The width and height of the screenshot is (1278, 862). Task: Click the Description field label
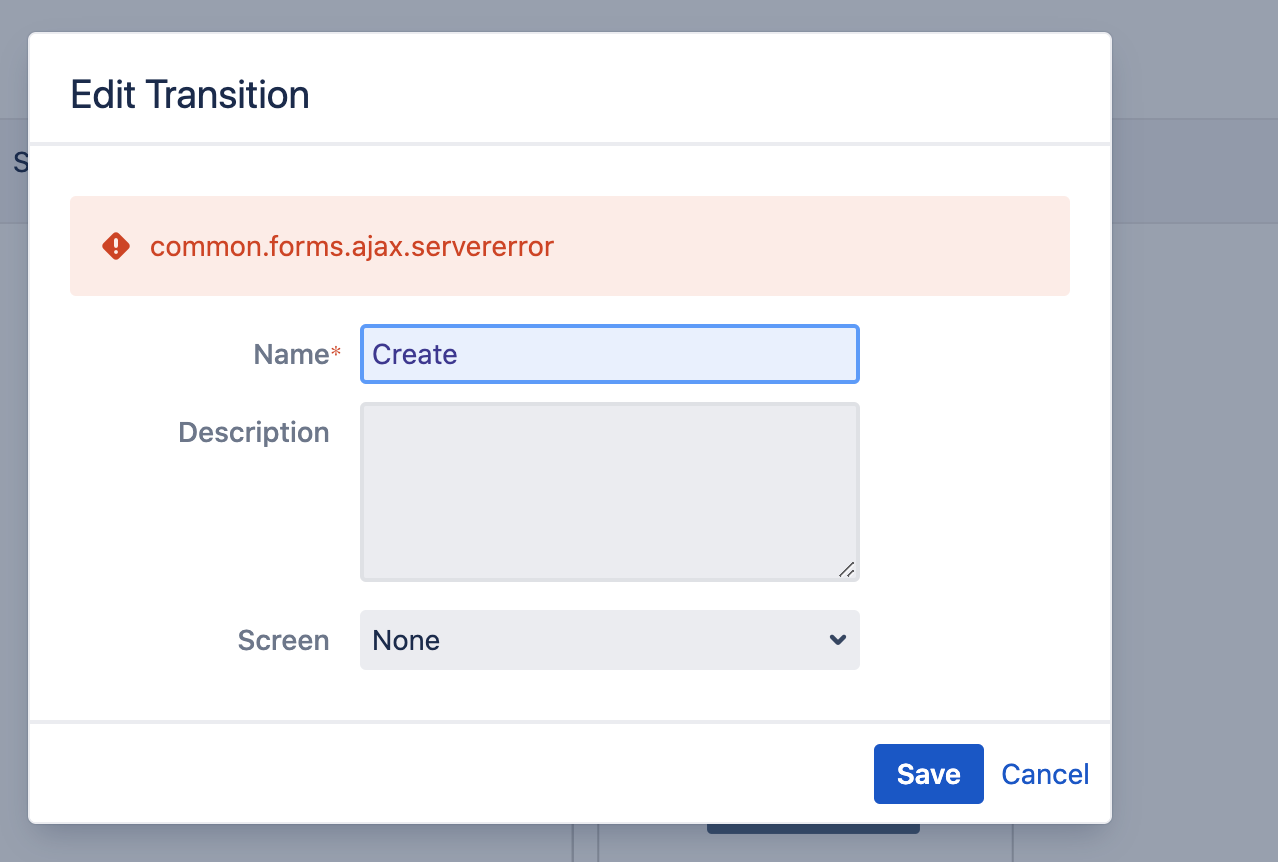pyautogui.click(x=253, y=432)
